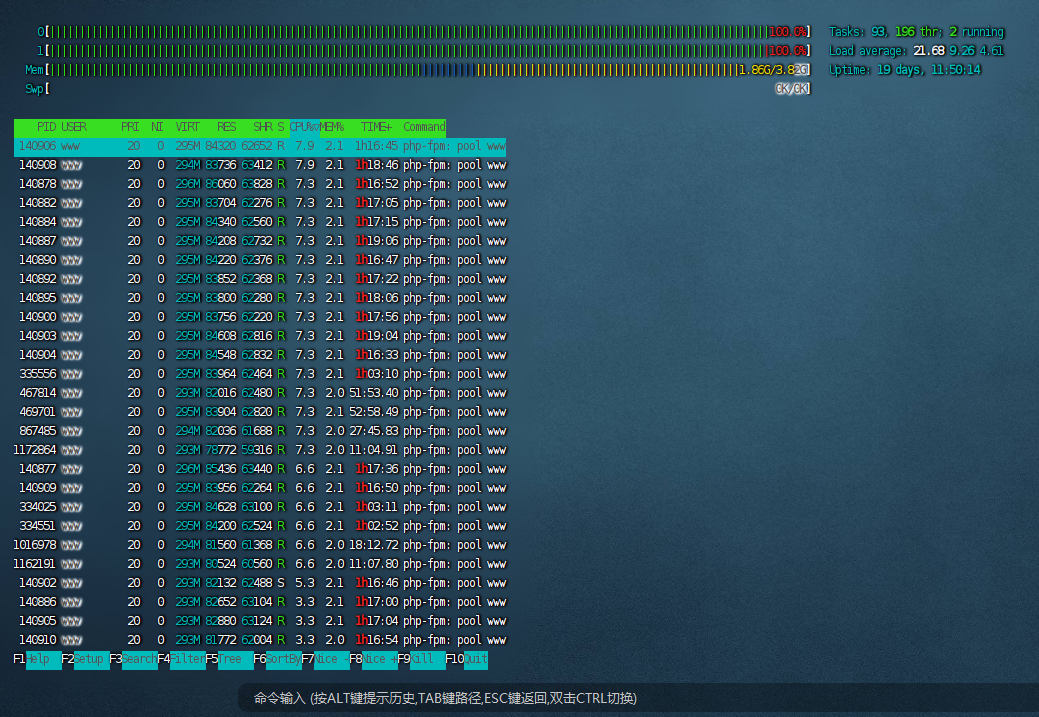Open the F6 SortBy menu
This screenshot has height=717, width=1039.
click(278, 659)
